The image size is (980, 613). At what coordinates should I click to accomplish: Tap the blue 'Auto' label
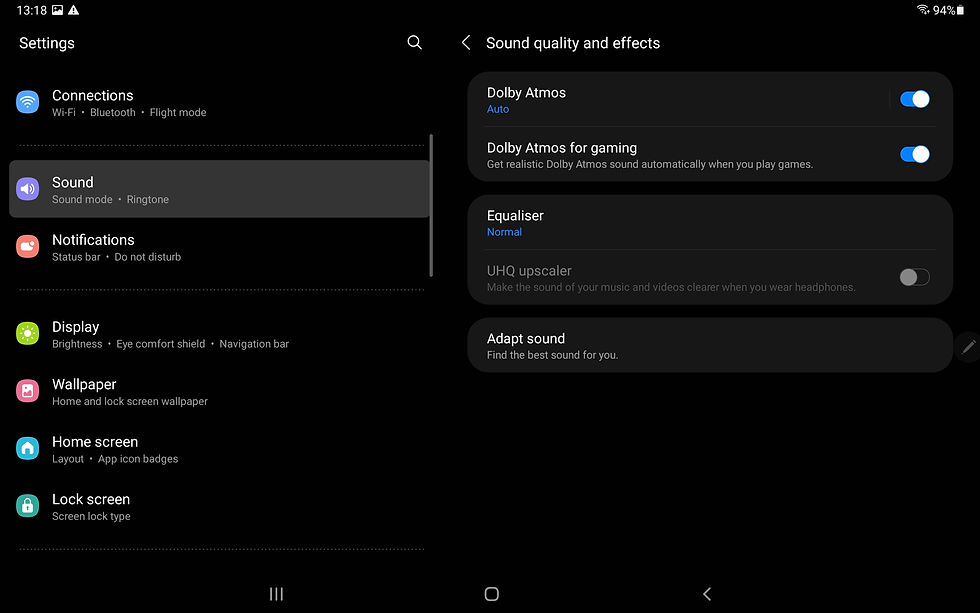(x=498, y=109)
